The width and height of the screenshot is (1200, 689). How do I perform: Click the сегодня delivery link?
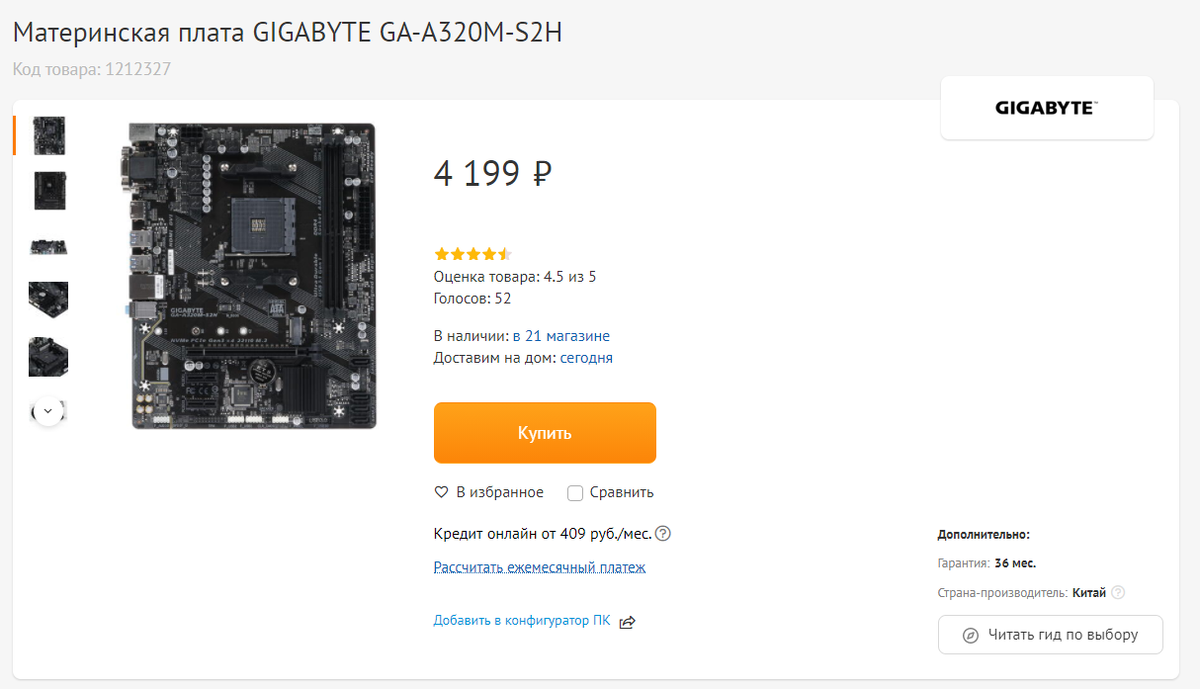586,358
